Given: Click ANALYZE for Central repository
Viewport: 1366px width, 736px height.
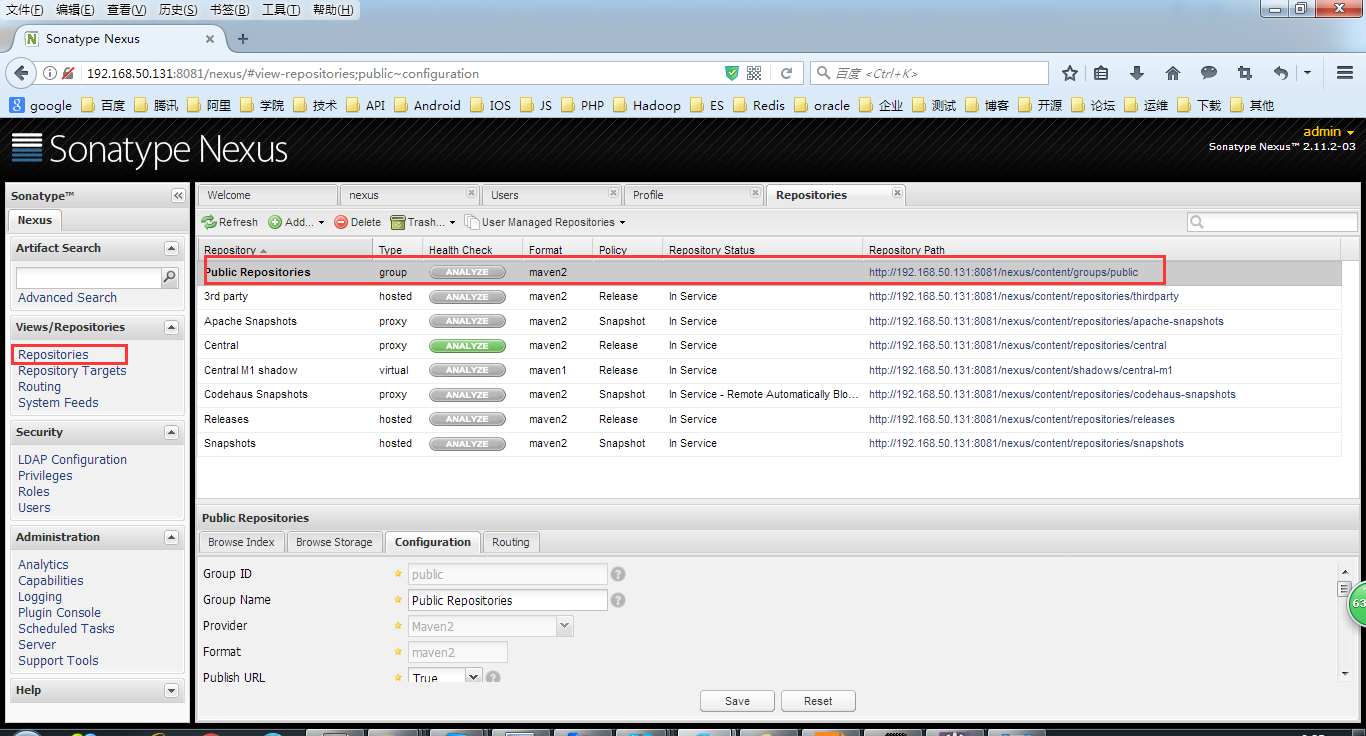Looking at the screenshot, I should 467,346.
